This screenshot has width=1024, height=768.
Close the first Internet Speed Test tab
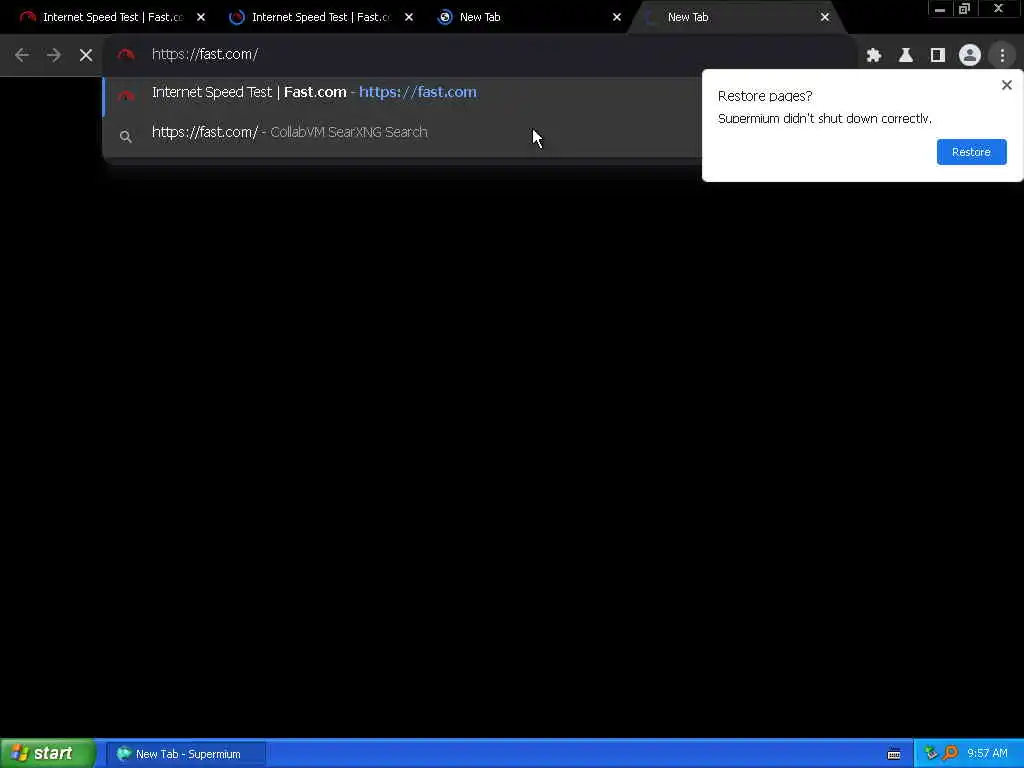coord(201,17)
